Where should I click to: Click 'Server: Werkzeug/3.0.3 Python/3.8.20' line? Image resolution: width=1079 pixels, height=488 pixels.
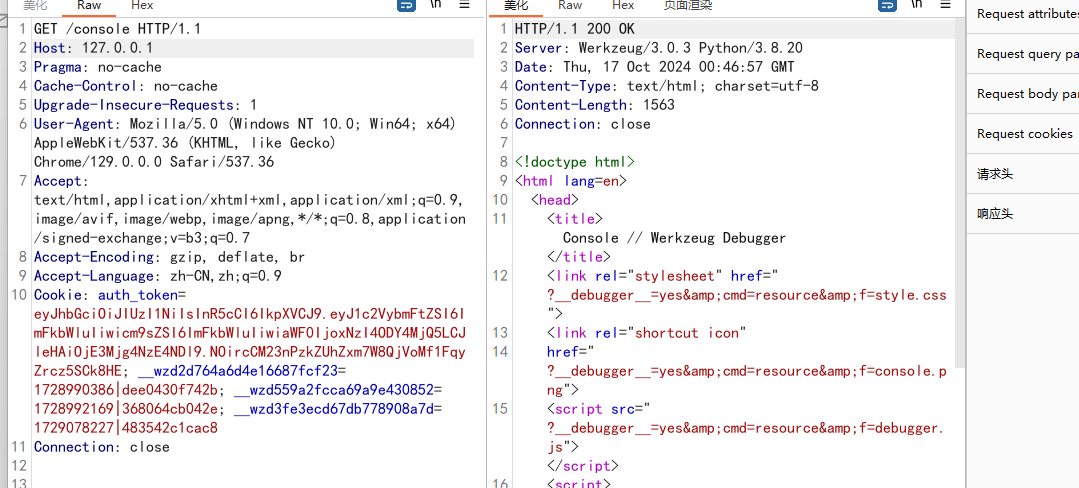[x=659, y=48]
